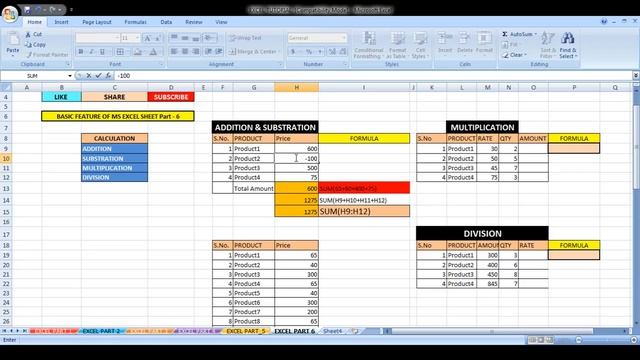Image resolution: width=640 pixels, height=360 pixels.
Task: Open the Home ribbon tab
Action: [x=34, y=22]
